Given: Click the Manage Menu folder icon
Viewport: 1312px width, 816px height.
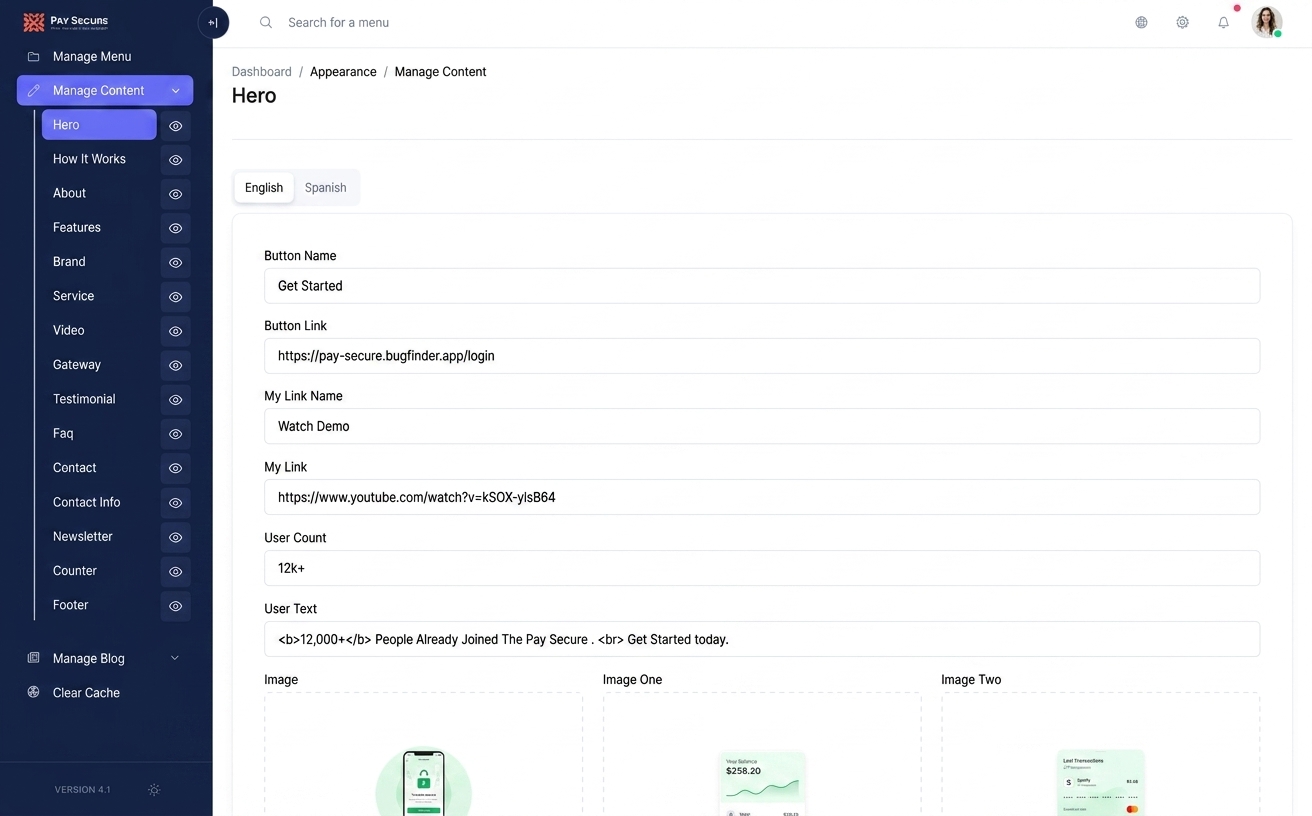Looking at the screenshot, I should 34,57.
